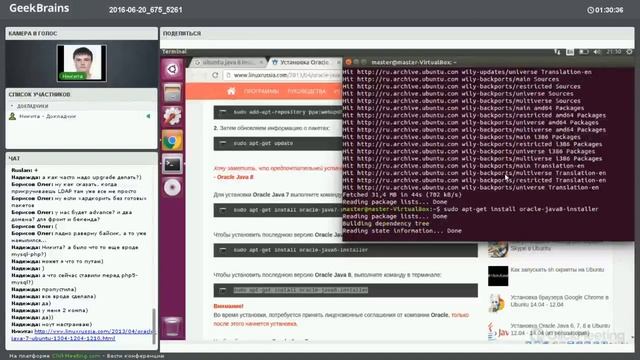Open the Files manager in the launcher
The image size is (640, 360).
[172, 93]
